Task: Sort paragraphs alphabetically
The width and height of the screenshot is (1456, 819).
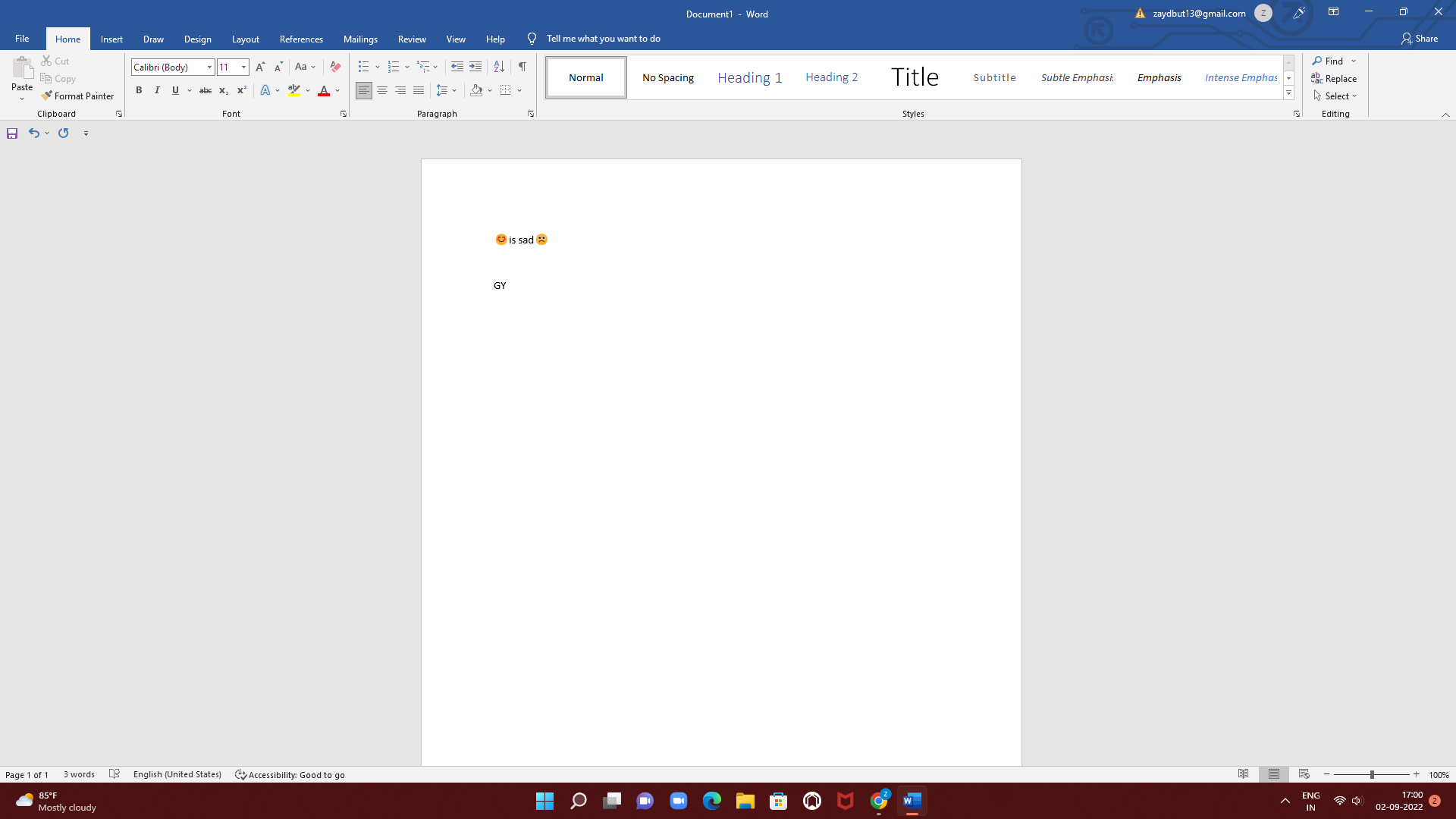Action: (x=499, y=67)
